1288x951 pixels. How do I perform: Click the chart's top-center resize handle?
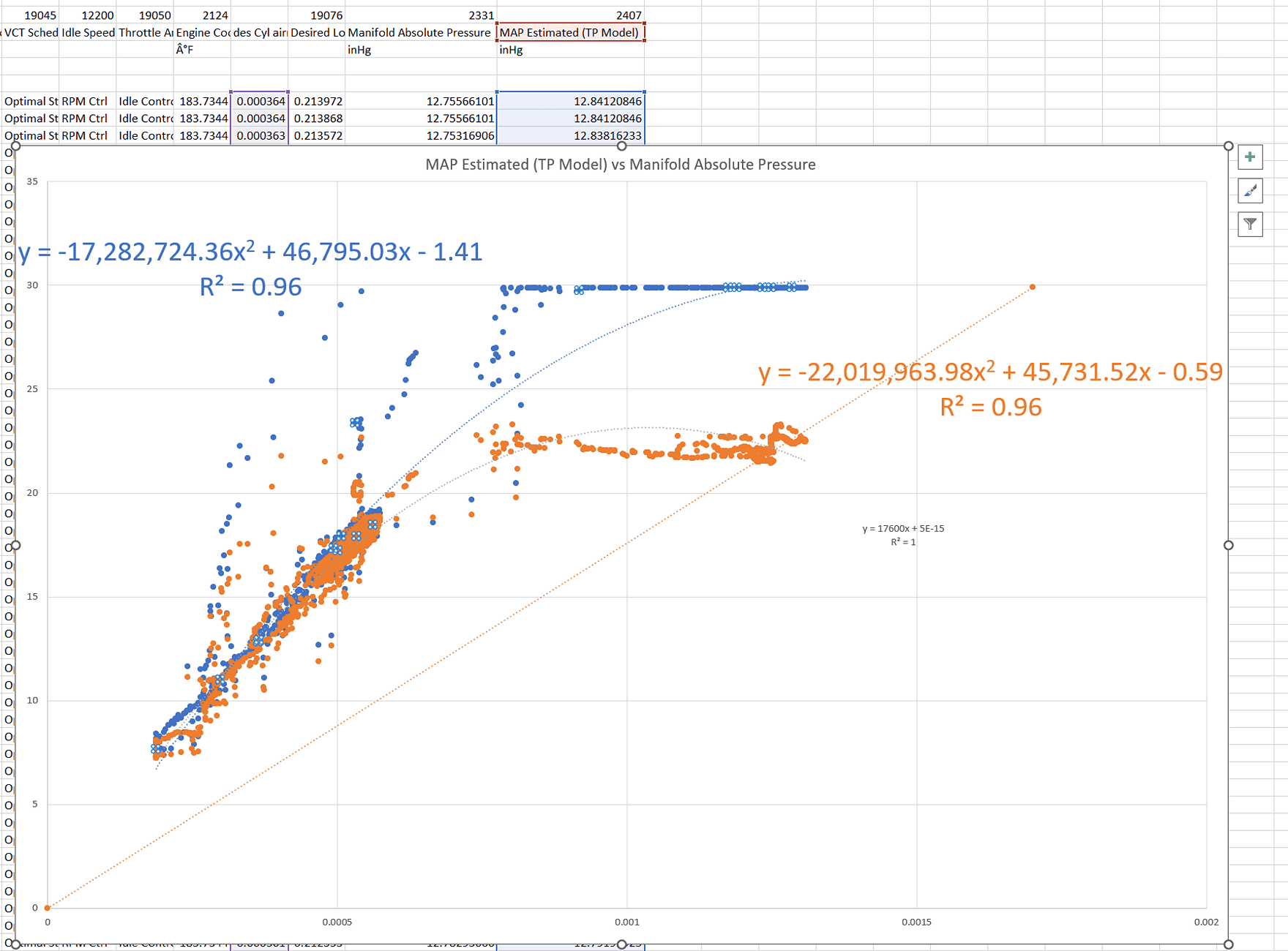coord(621,146)
